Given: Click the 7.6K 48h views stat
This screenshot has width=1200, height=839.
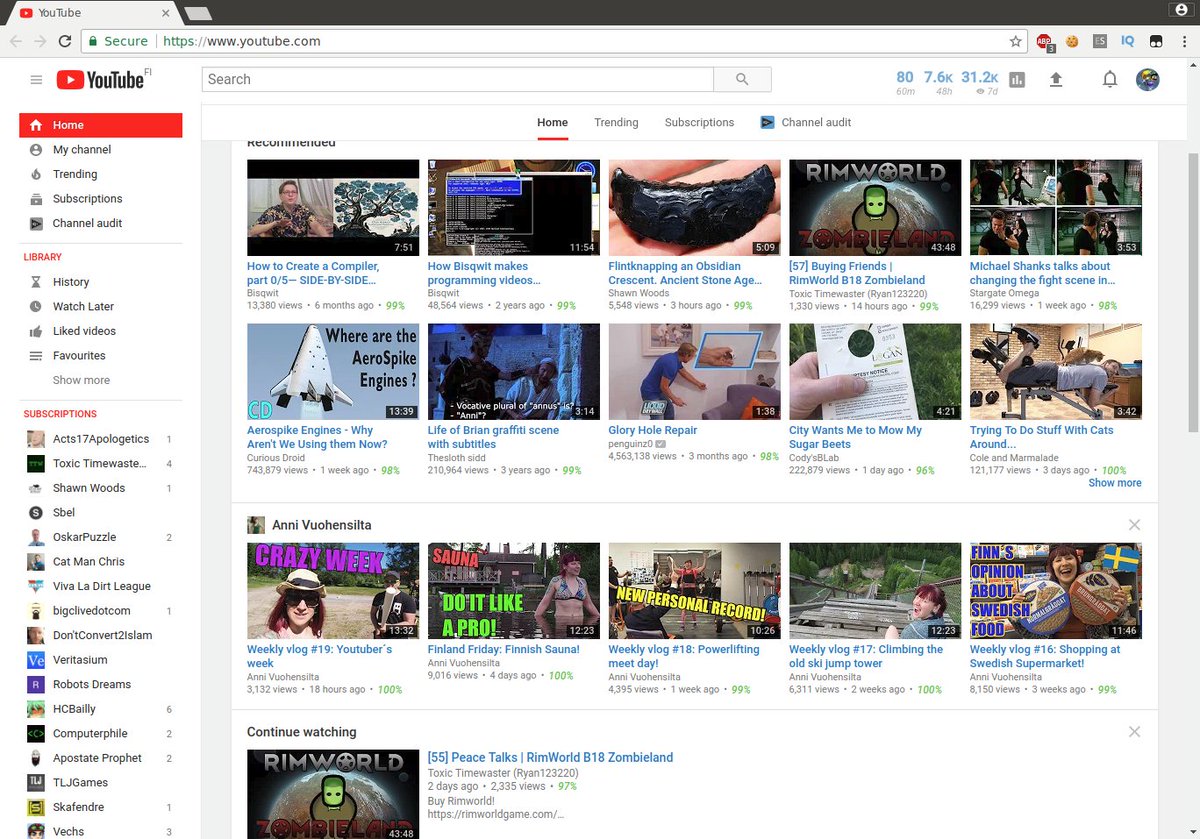Looking at the screenshot, I should [x=937, y=82].
